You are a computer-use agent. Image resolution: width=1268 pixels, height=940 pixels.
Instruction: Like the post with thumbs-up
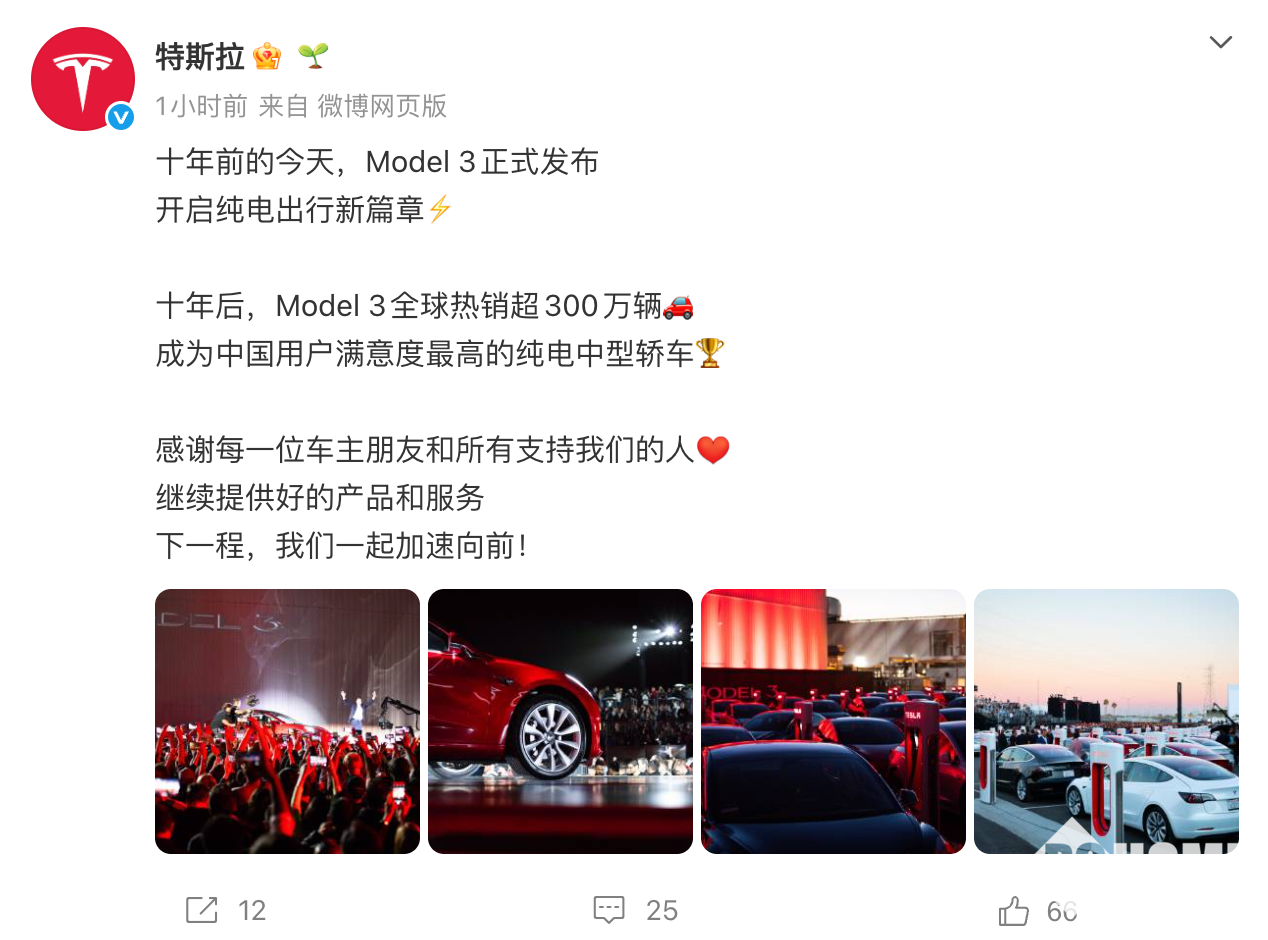click(1014, 910)
